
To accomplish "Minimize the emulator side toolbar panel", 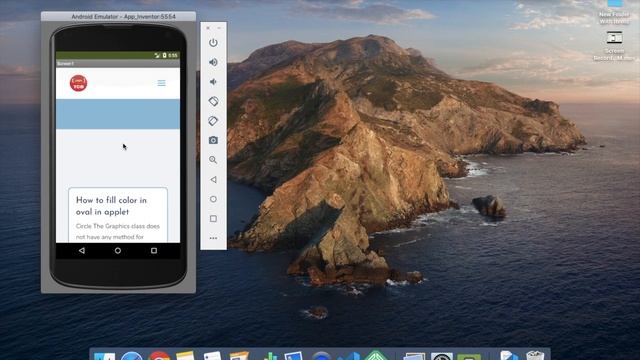I will pos(219,28).
